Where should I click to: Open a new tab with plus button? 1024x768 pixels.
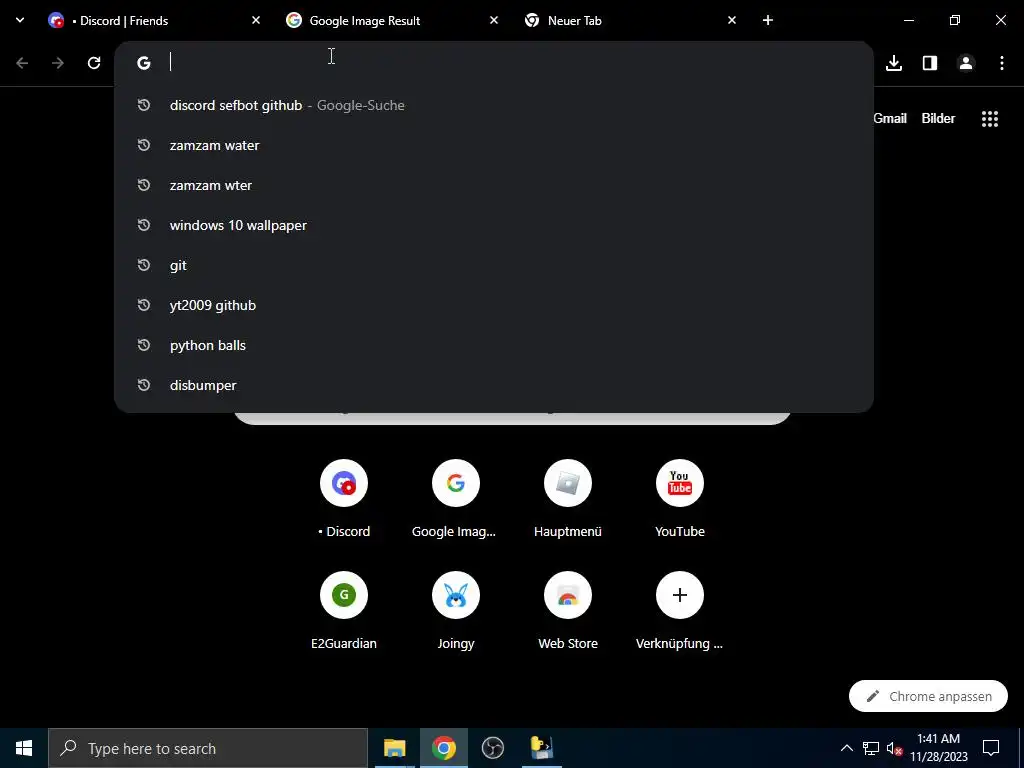(x=768, y=20)
